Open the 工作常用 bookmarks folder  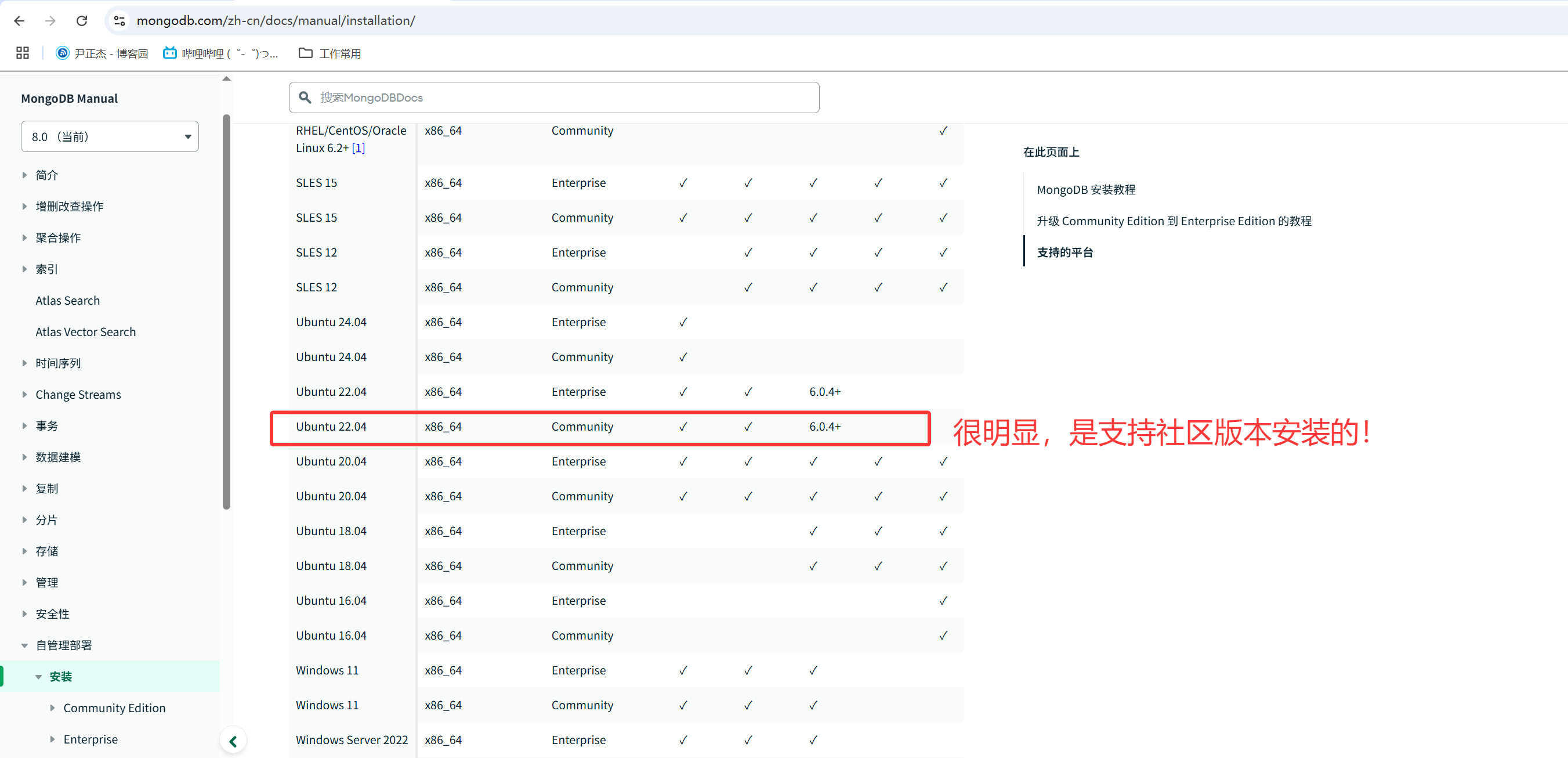[330, 53]
